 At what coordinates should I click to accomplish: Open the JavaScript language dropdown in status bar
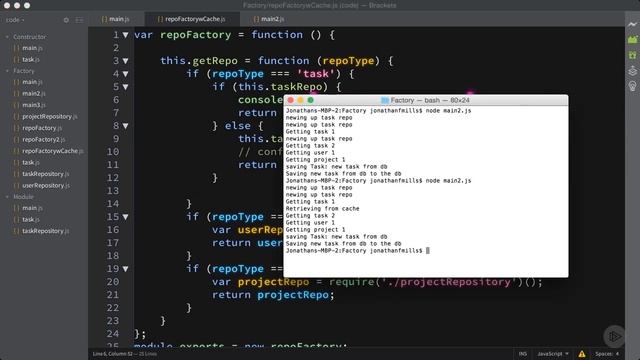click(553, 354)
